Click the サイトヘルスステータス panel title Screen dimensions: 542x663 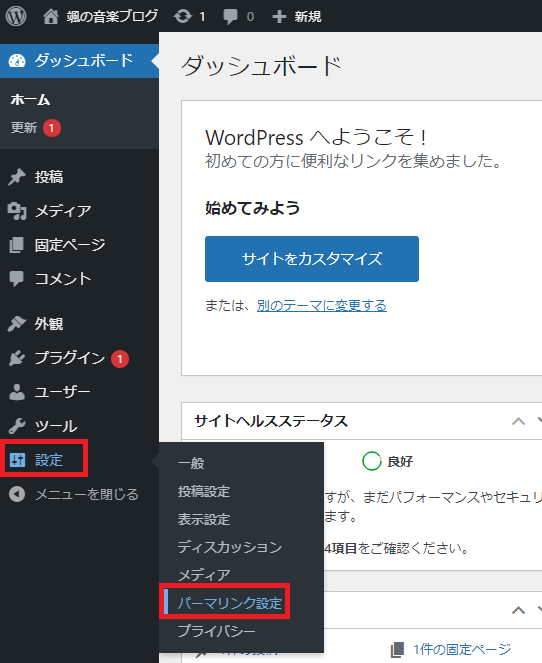pos(271,421)
